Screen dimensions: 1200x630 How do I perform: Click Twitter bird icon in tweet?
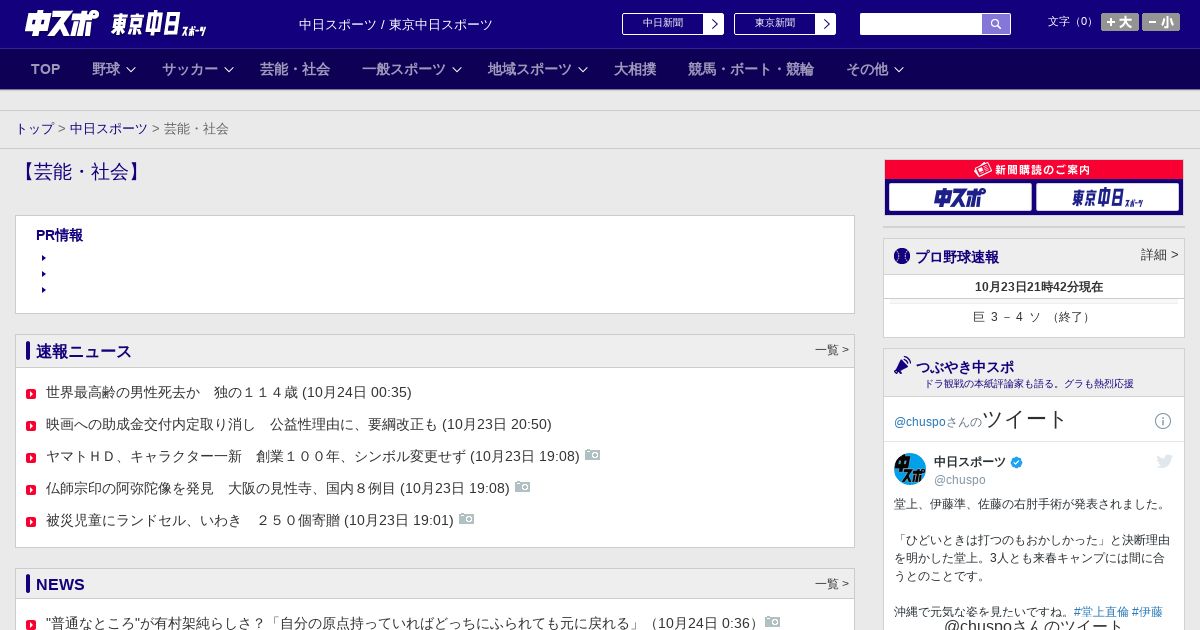[1164, 461]
